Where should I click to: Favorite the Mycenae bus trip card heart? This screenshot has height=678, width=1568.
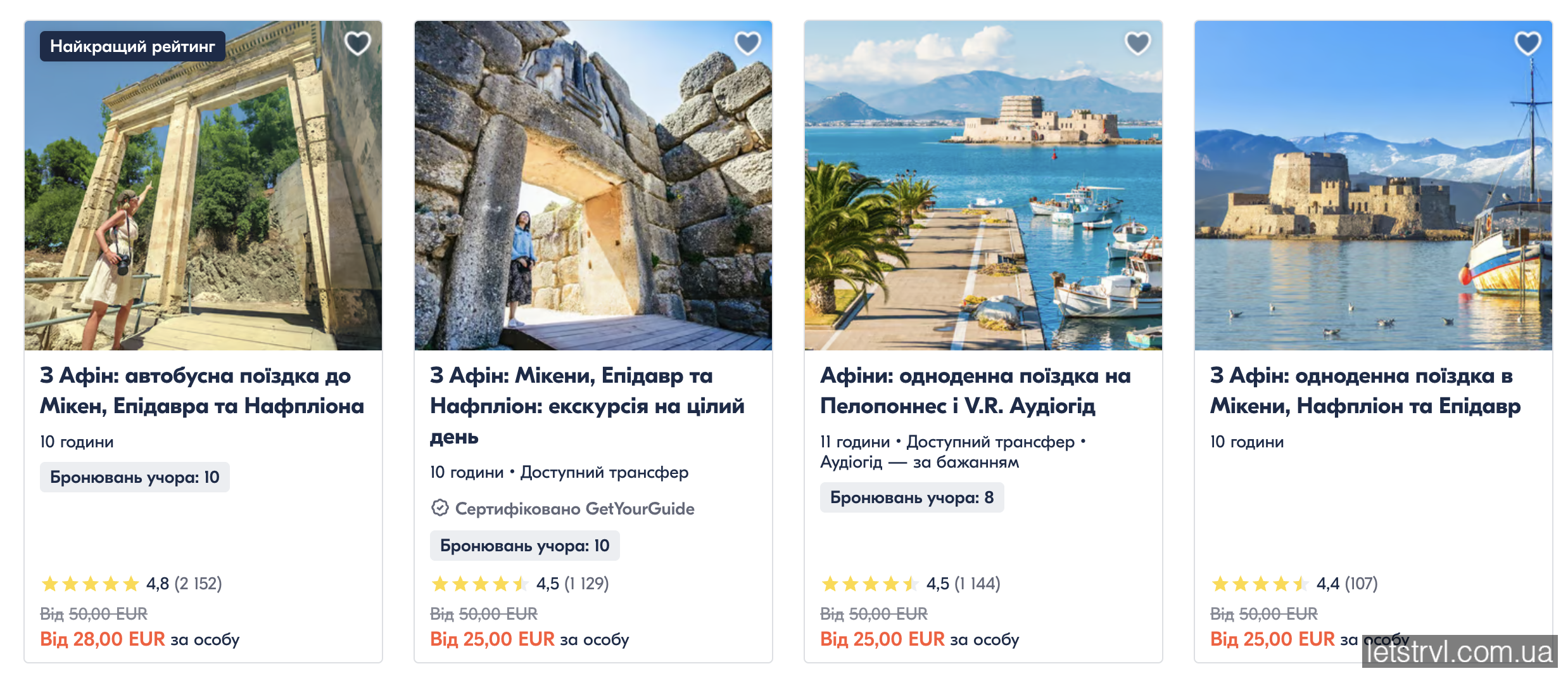[x=357, y=44]
